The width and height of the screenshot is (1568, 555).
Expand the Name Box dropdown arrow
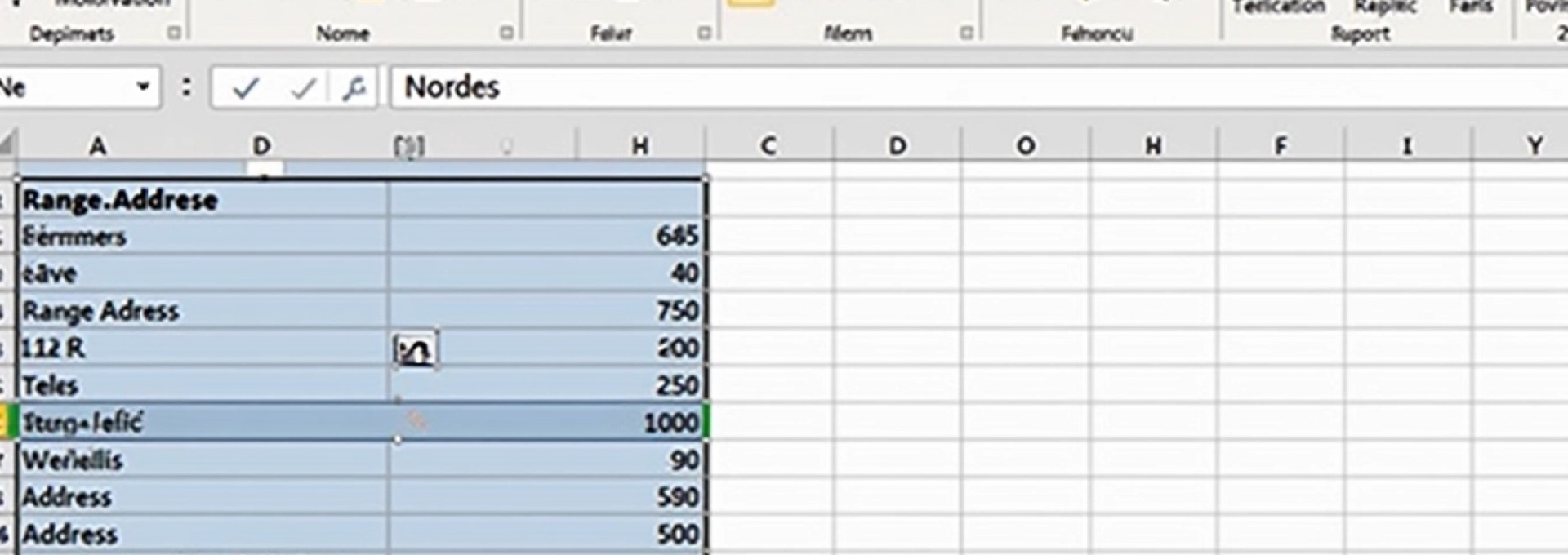click(143, 87)
